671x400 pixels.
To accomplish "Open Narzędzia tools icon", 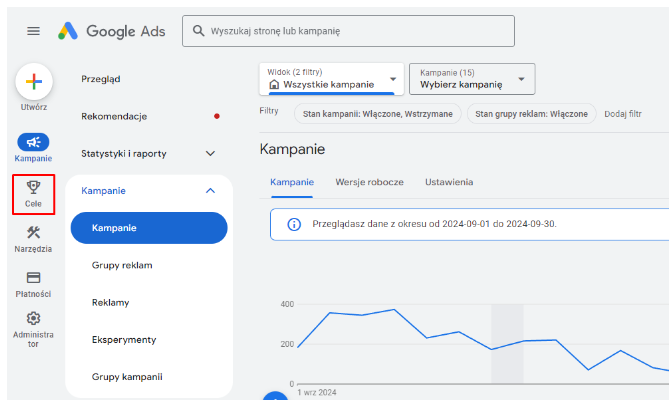I will click(x=33, y=233).
